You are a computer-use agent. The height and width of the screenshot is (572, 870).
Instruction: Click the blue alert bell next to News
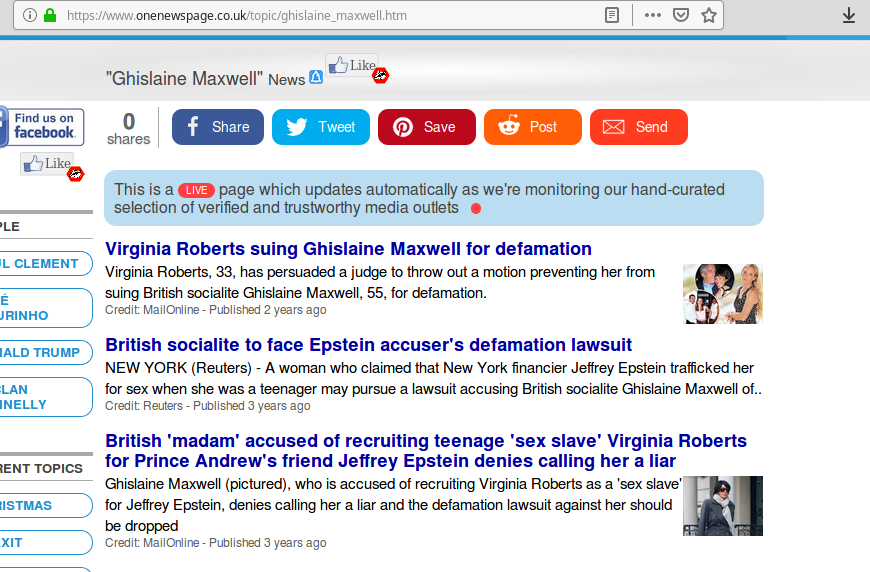[x=316, y=77]
